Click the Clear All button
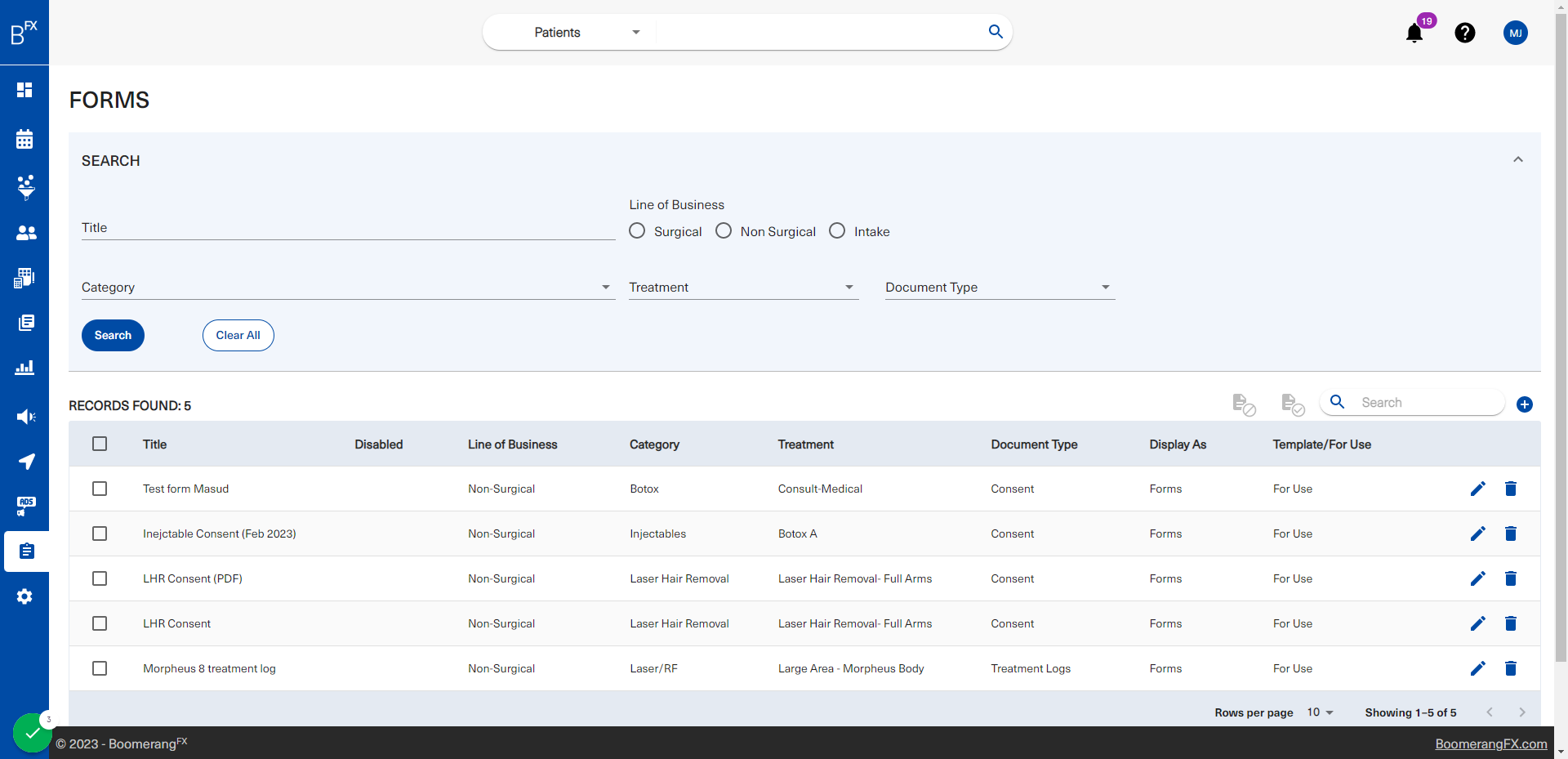 pos(238,336)
